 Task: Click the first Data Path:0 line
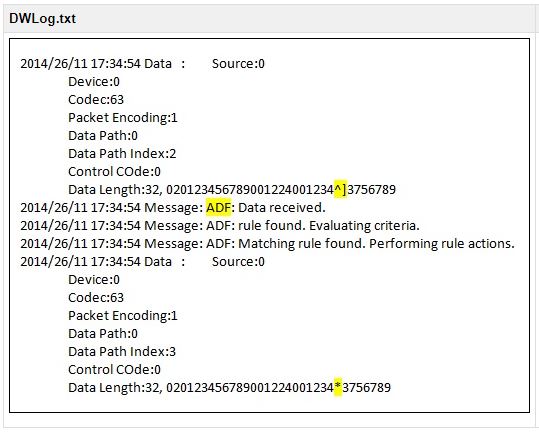[103, 135]
